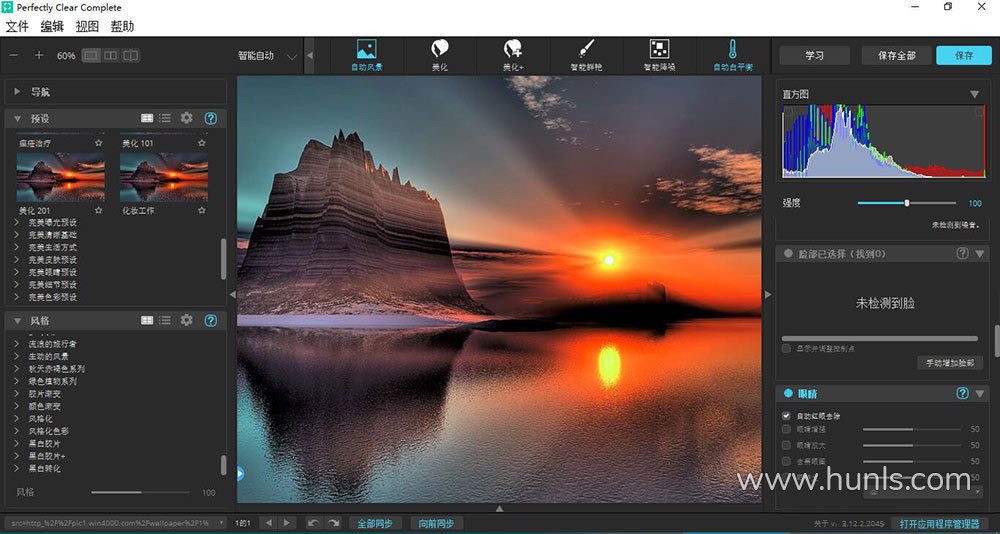
Task: Click the 打开应用程序管理器 button
Action: point(939,524)
